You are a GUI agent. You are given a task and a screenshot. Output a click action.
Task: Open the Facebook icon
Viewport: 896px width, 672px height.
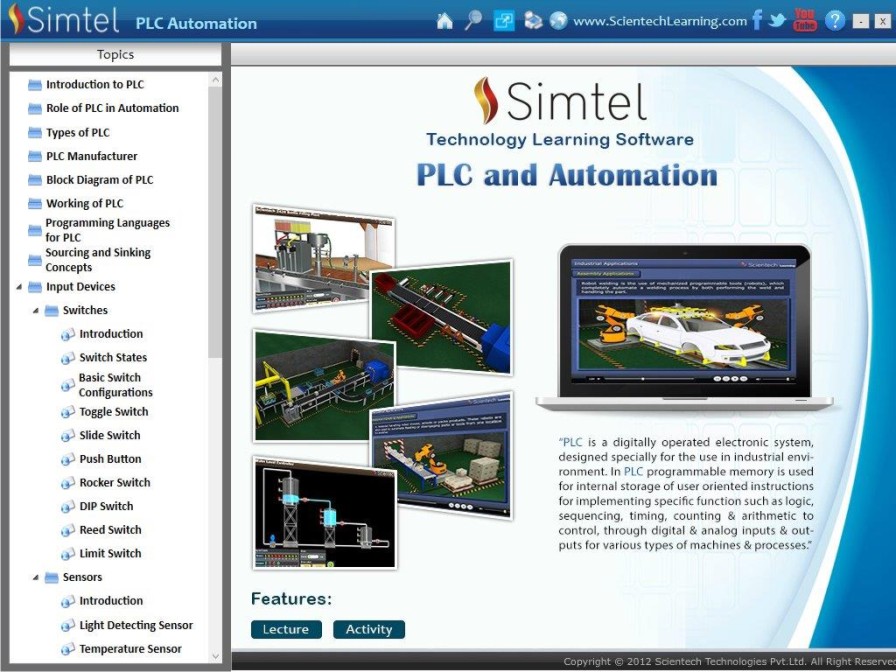(757, 20)
